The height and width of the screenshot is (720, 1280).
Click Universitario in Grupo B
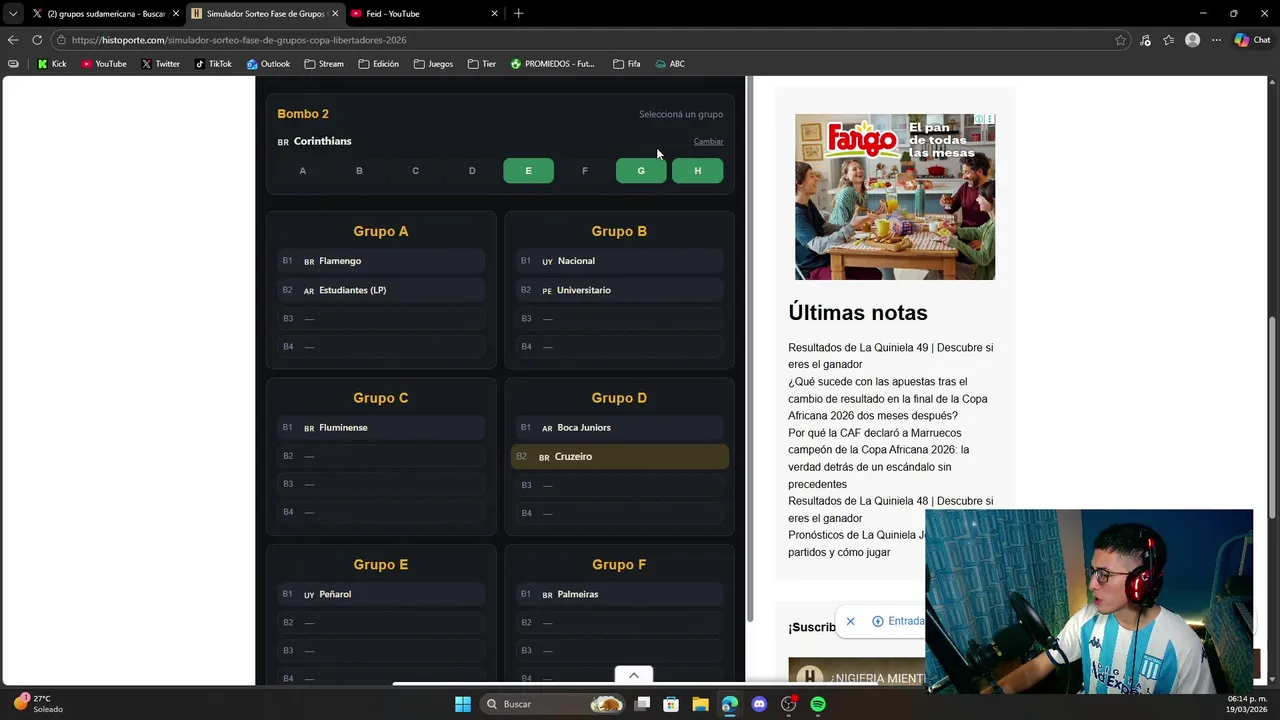[619, 290]
